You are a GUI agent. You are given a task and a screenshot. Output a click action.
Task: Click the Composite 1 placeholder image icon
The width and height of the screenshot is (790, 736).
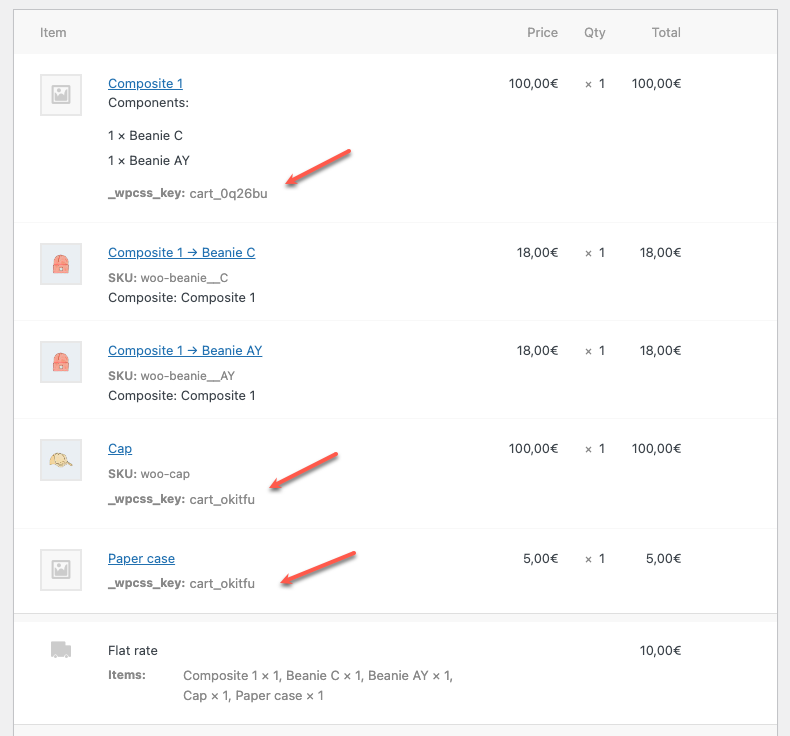click(x=61, y=95)
